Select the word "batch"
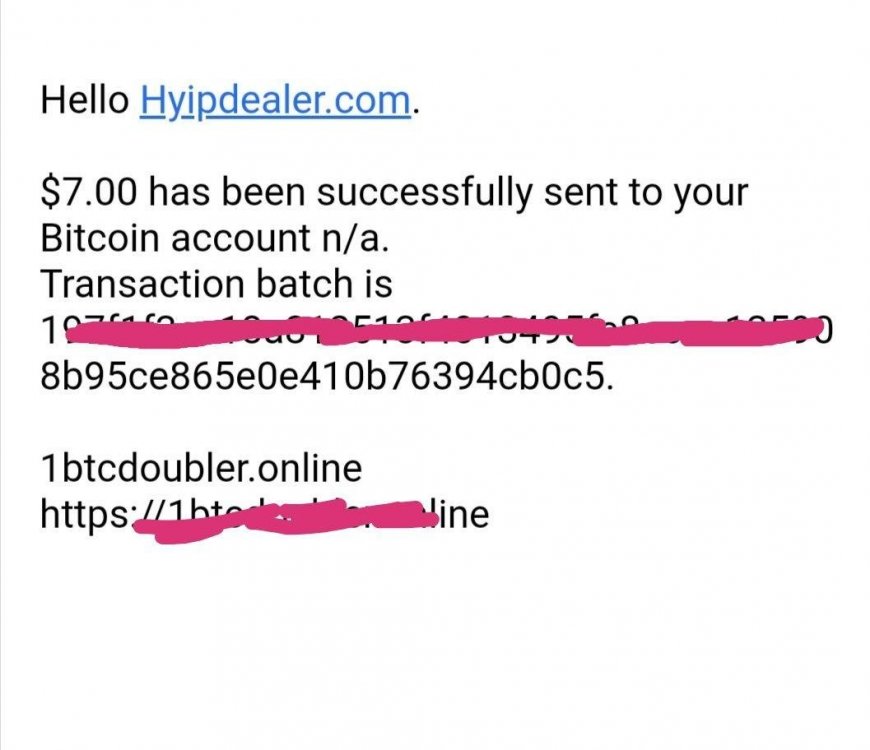 coord(305,283)
